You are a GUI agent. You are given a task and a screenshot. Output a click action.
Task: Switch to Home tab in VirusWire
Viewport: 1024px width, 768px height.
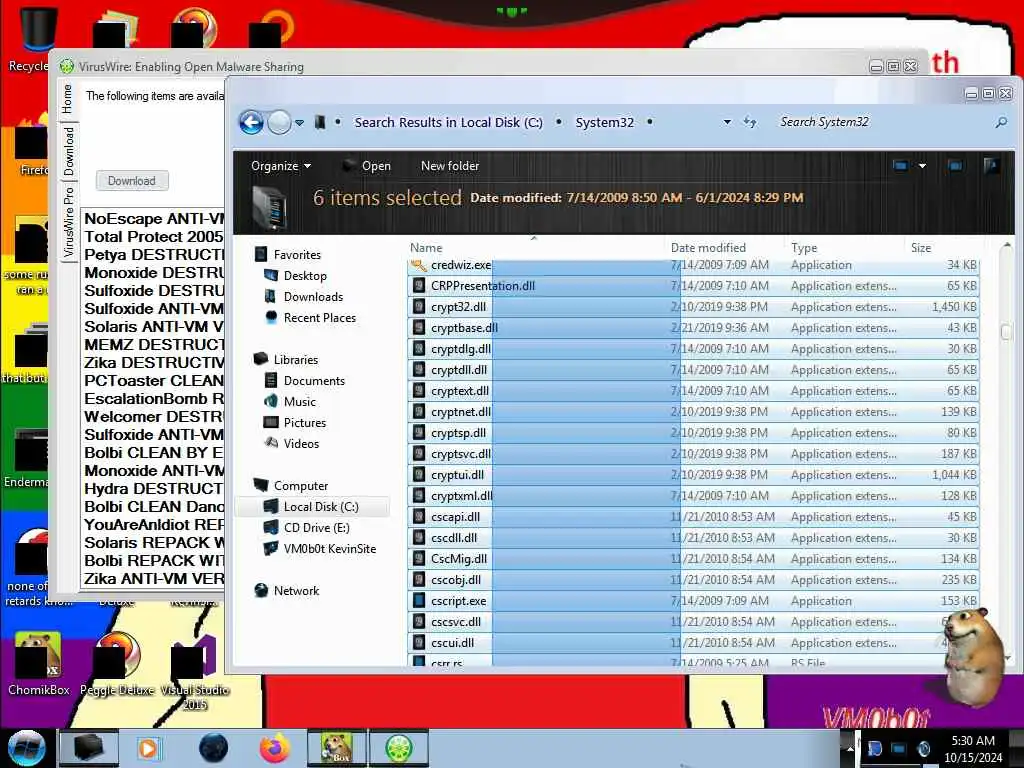point(68,99)
